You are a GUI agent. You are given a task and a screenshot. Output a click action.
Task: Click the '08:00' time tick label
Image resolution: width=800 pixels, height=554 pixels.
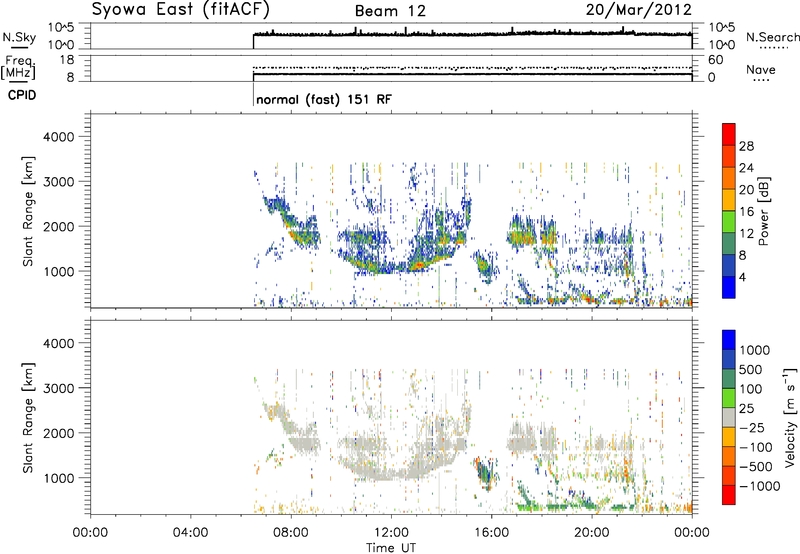coord(291,533)
